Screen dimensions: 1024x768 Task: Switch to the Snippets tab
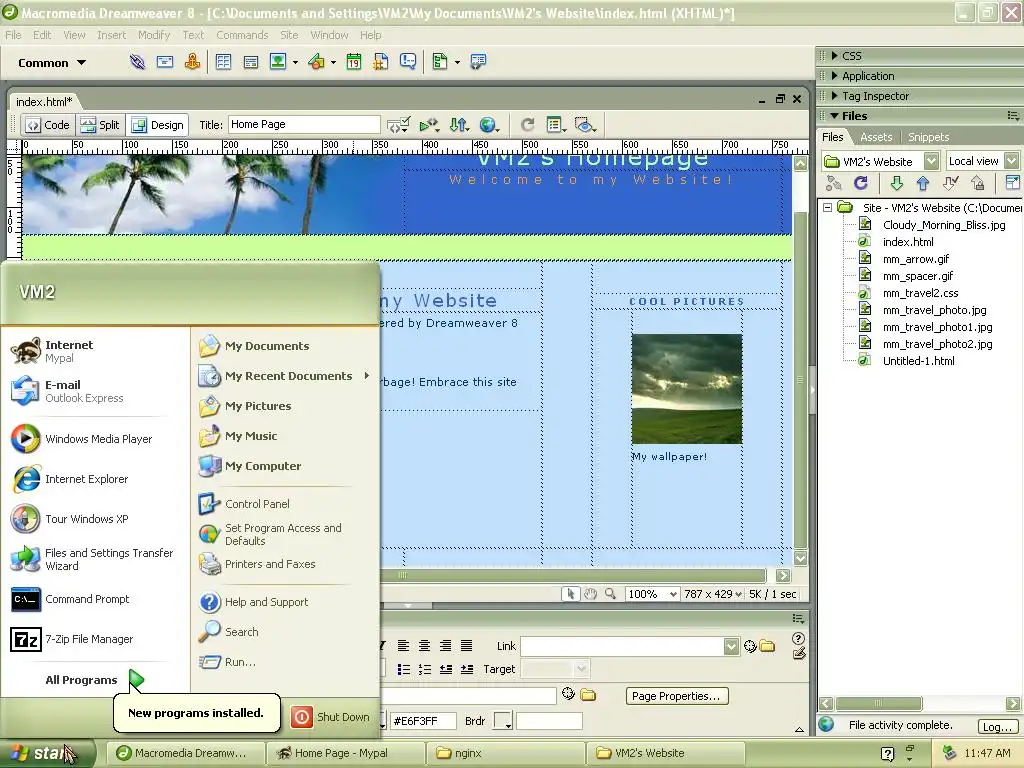[928, 137]
